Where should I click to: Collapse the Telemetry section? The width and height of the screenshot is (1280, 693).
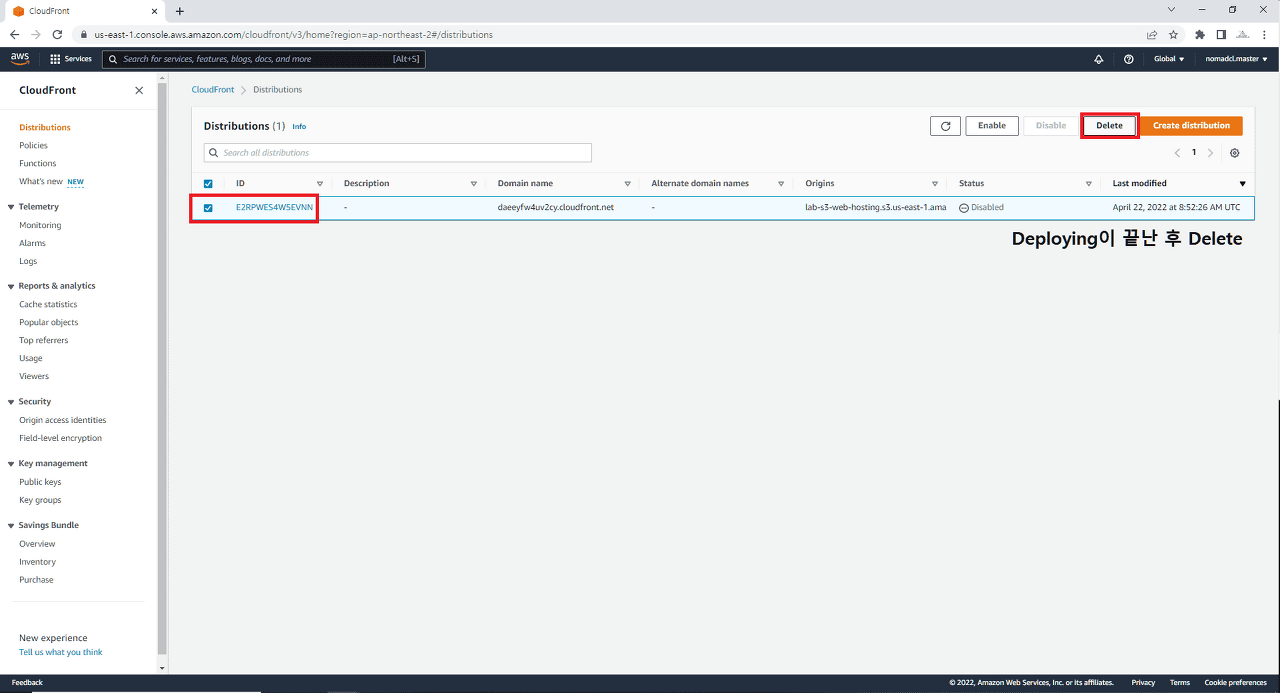(x=13, y=207)
